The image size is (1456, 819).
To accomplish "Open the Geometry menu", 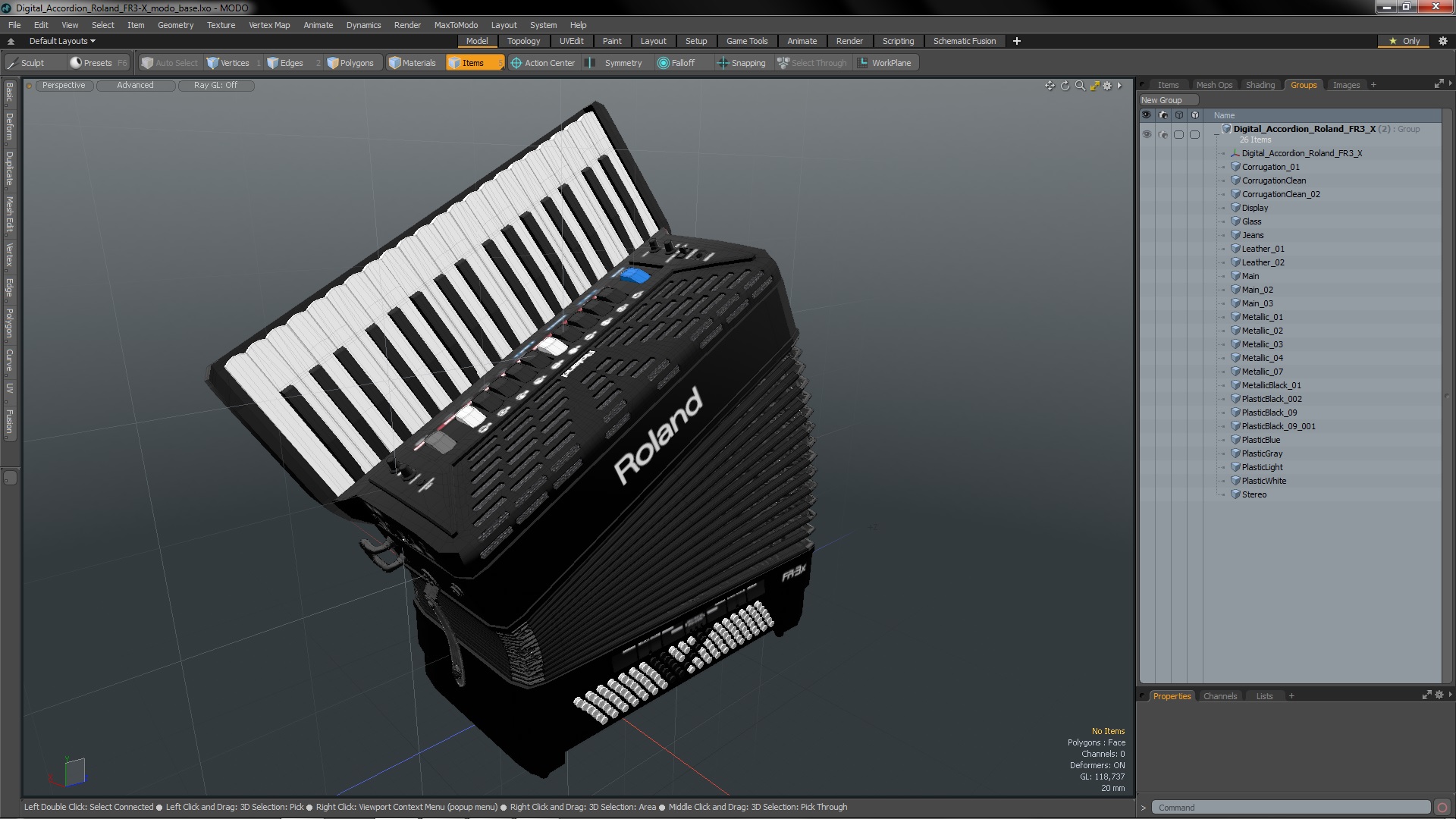I will coord(175,25).
